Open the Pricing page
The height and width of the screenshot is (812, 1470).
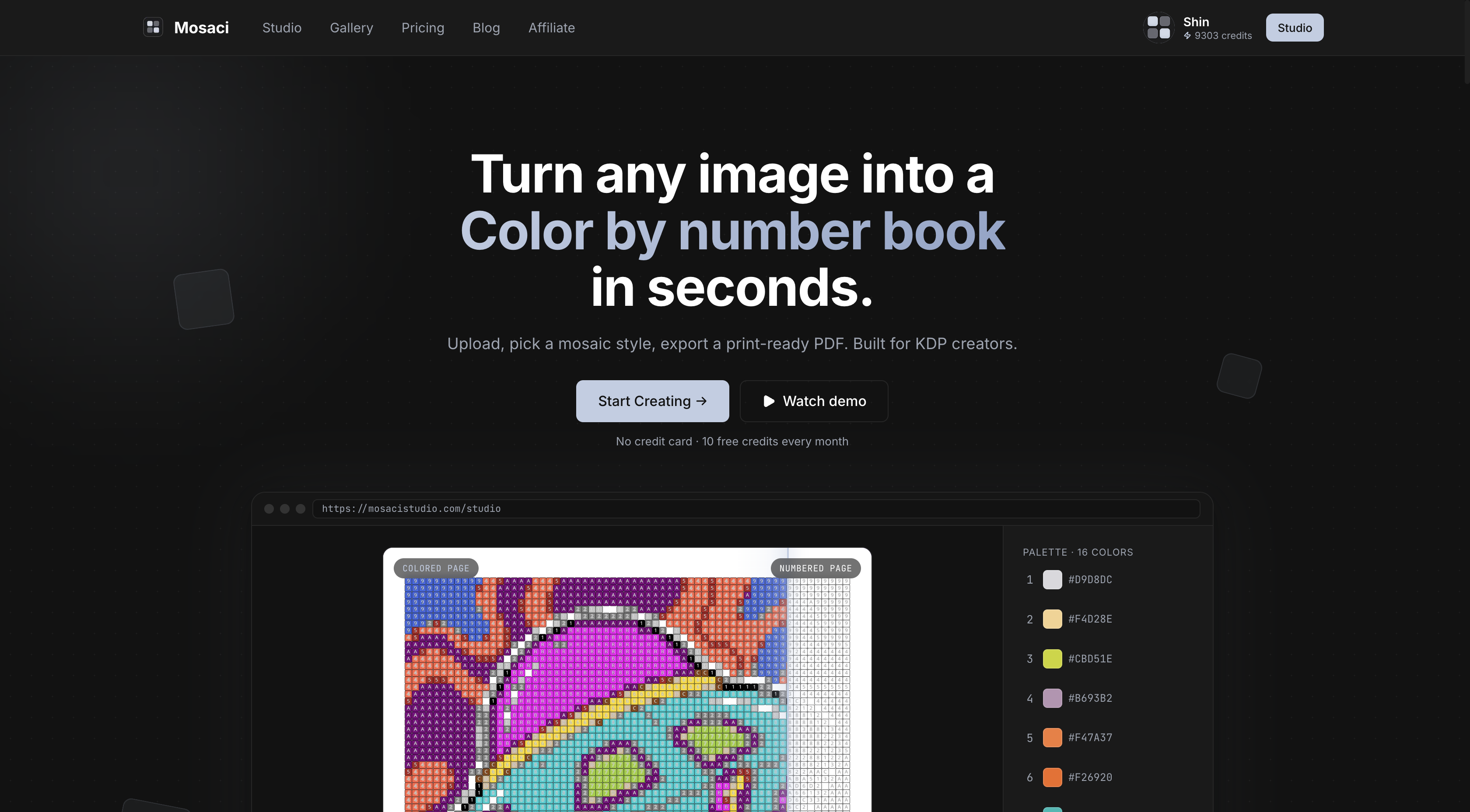tap(423, 28)
